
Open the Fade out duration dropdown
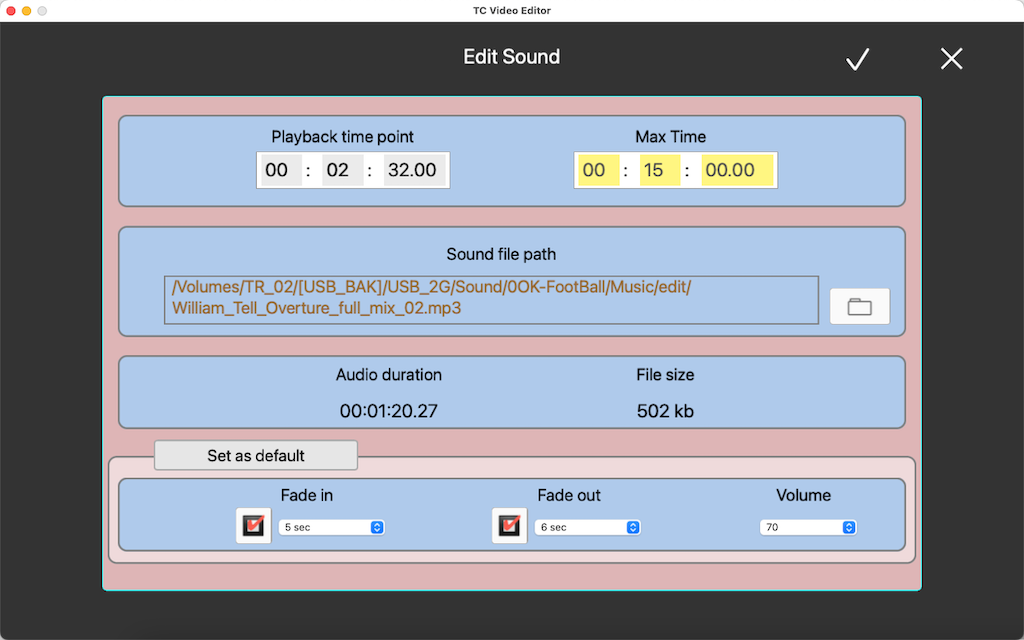[588, 527]
